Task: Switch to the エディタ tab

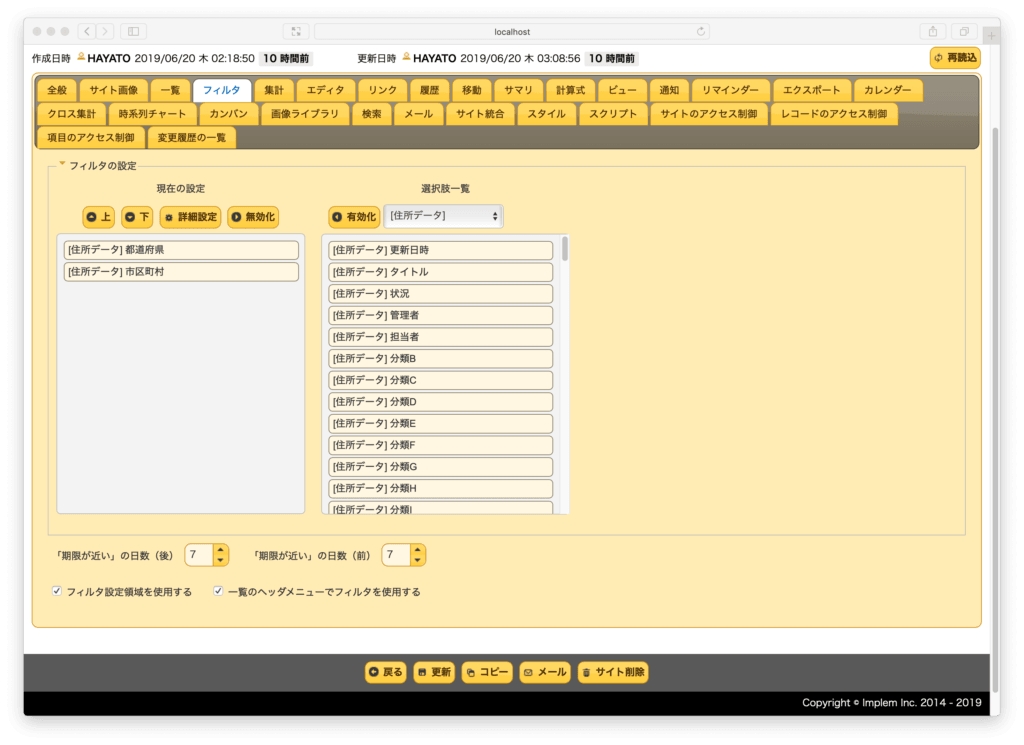Action: pyautogui.click(x=325, y=90)
